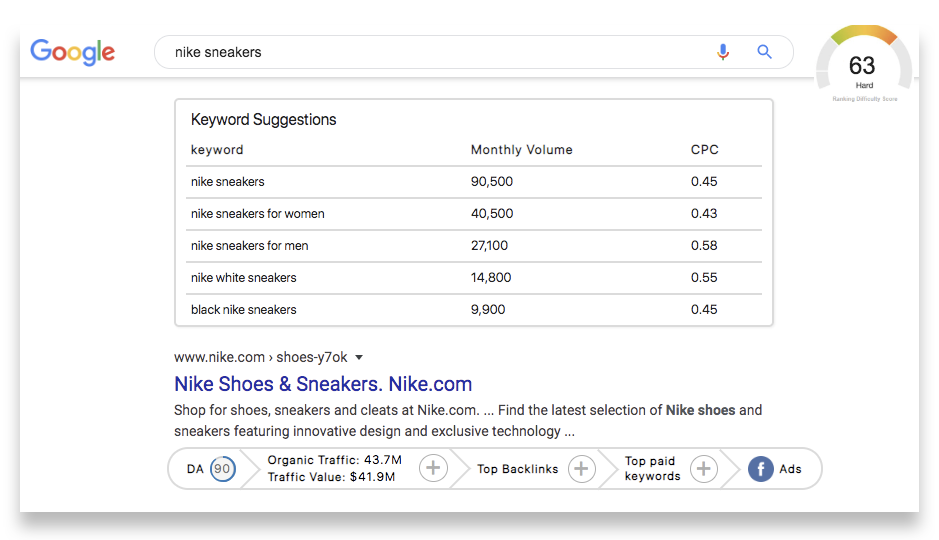939x540 pixels.
Task: Select the 'nike sneakers for men' keyword
Action: (x=250, y=245)
